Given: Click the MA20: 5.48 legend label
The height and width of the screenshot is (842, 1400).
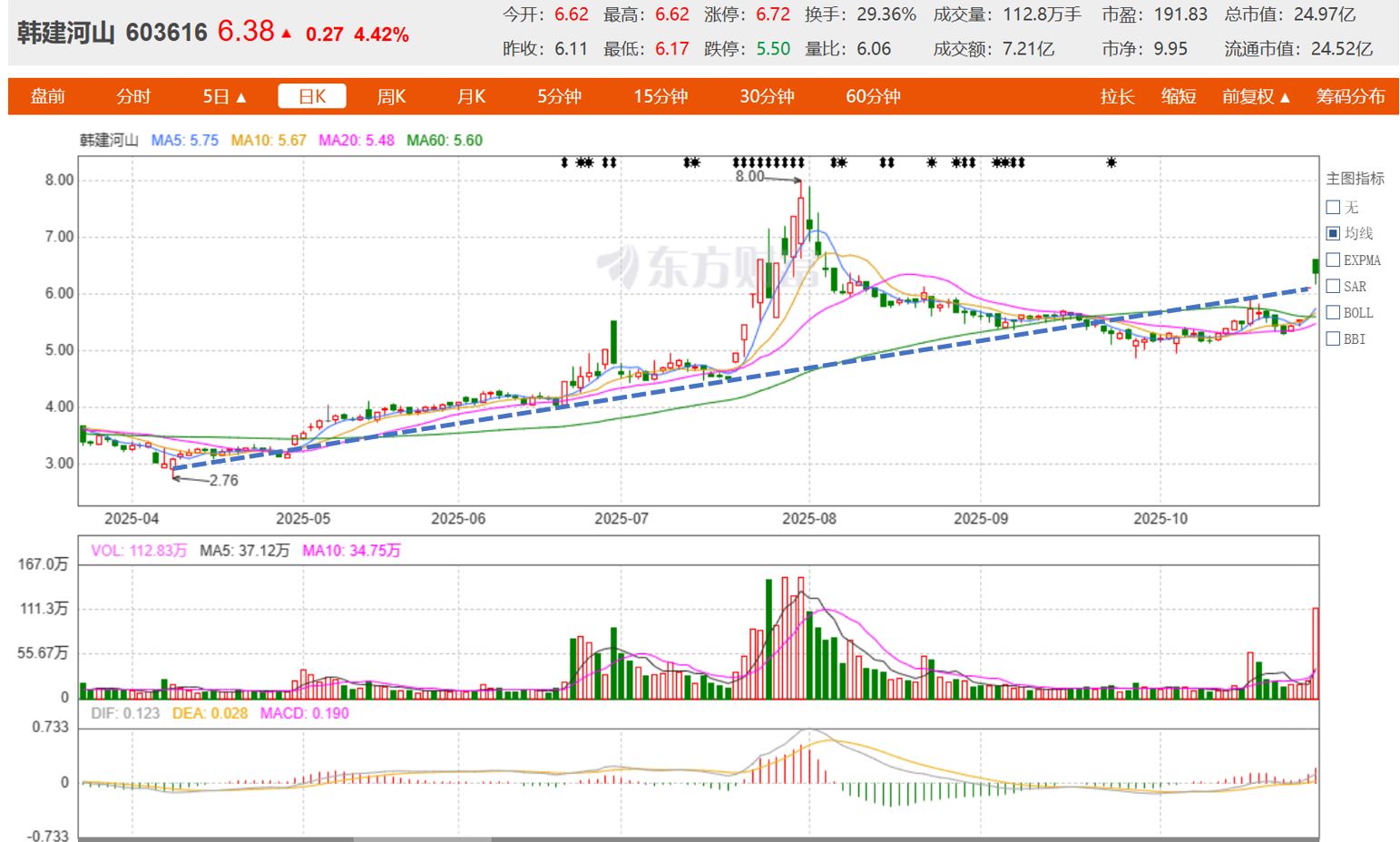Looking at the screenshot, I should [x=357, y=141].
